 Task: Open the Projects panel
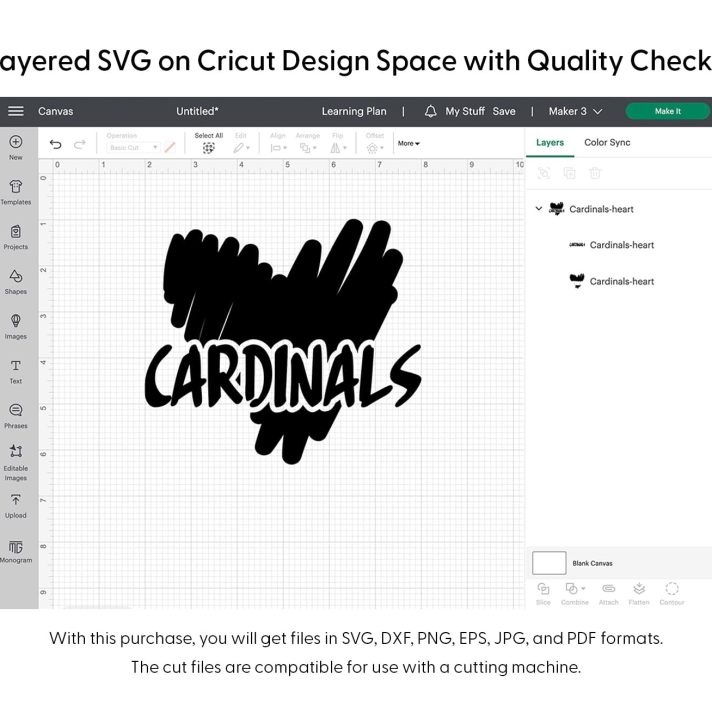(x=15, y=237)
